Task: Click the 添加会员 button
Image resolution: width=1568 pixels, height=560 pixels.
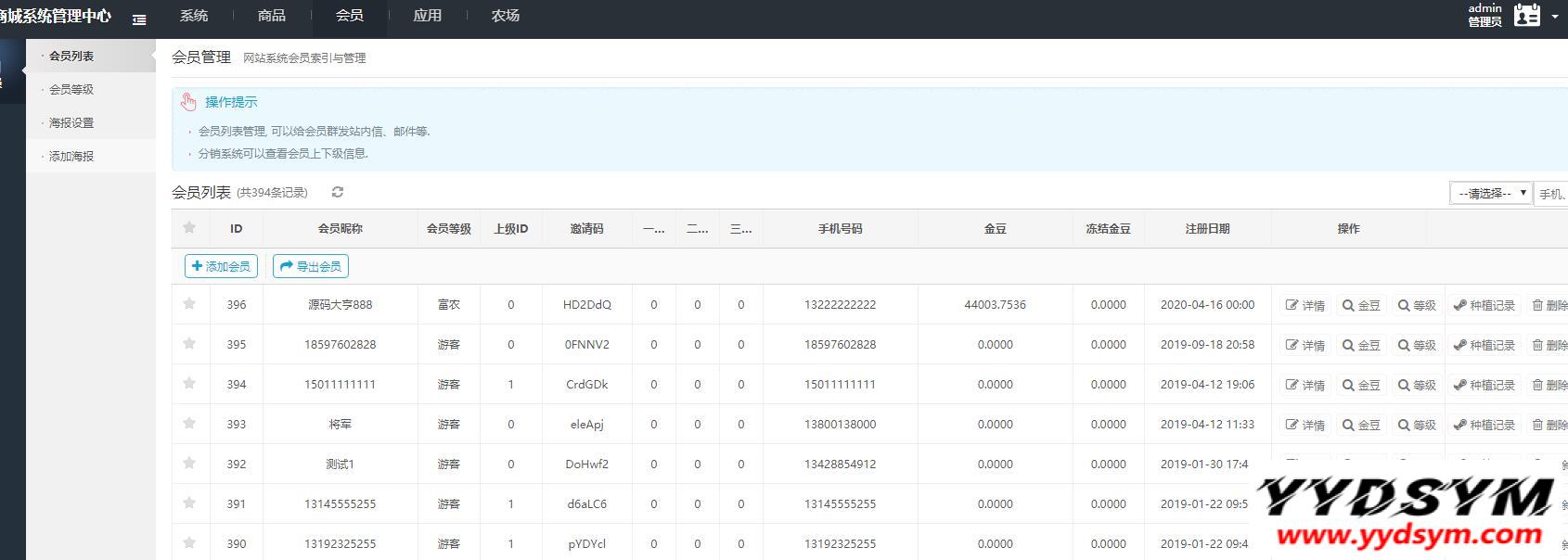Action: coord(221,266)
